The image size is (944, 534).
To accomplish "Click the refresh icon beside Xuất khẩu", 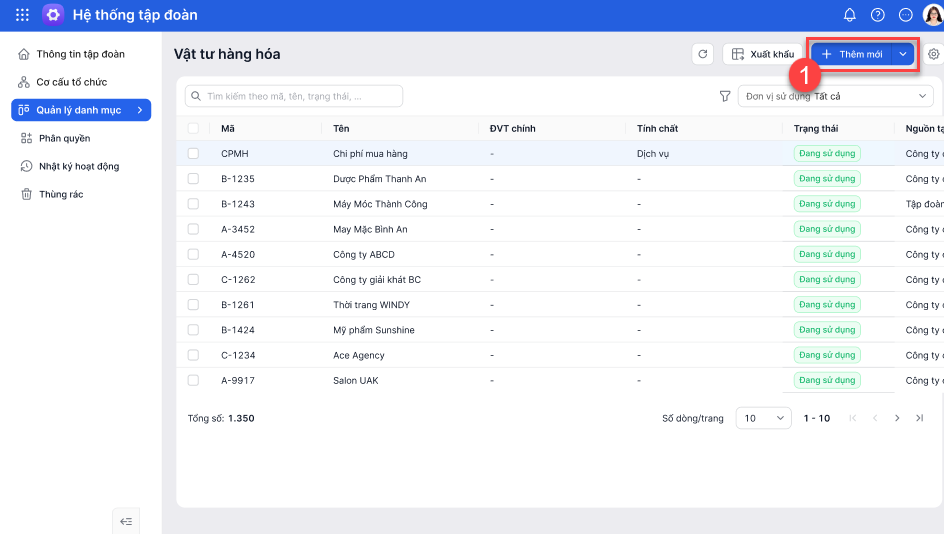I will [x=703, y=54].
